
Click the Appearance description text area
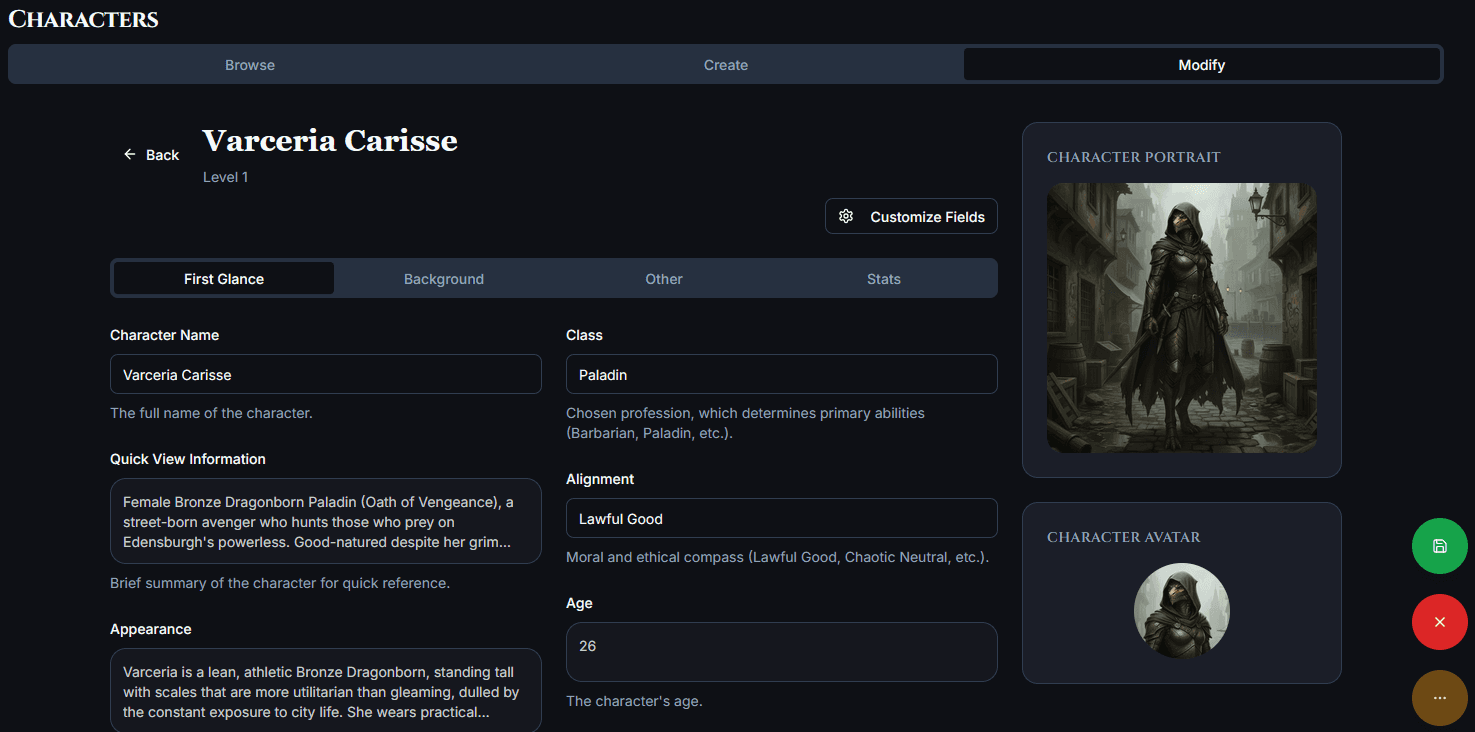pyautogui.click(x=325, y=691)
